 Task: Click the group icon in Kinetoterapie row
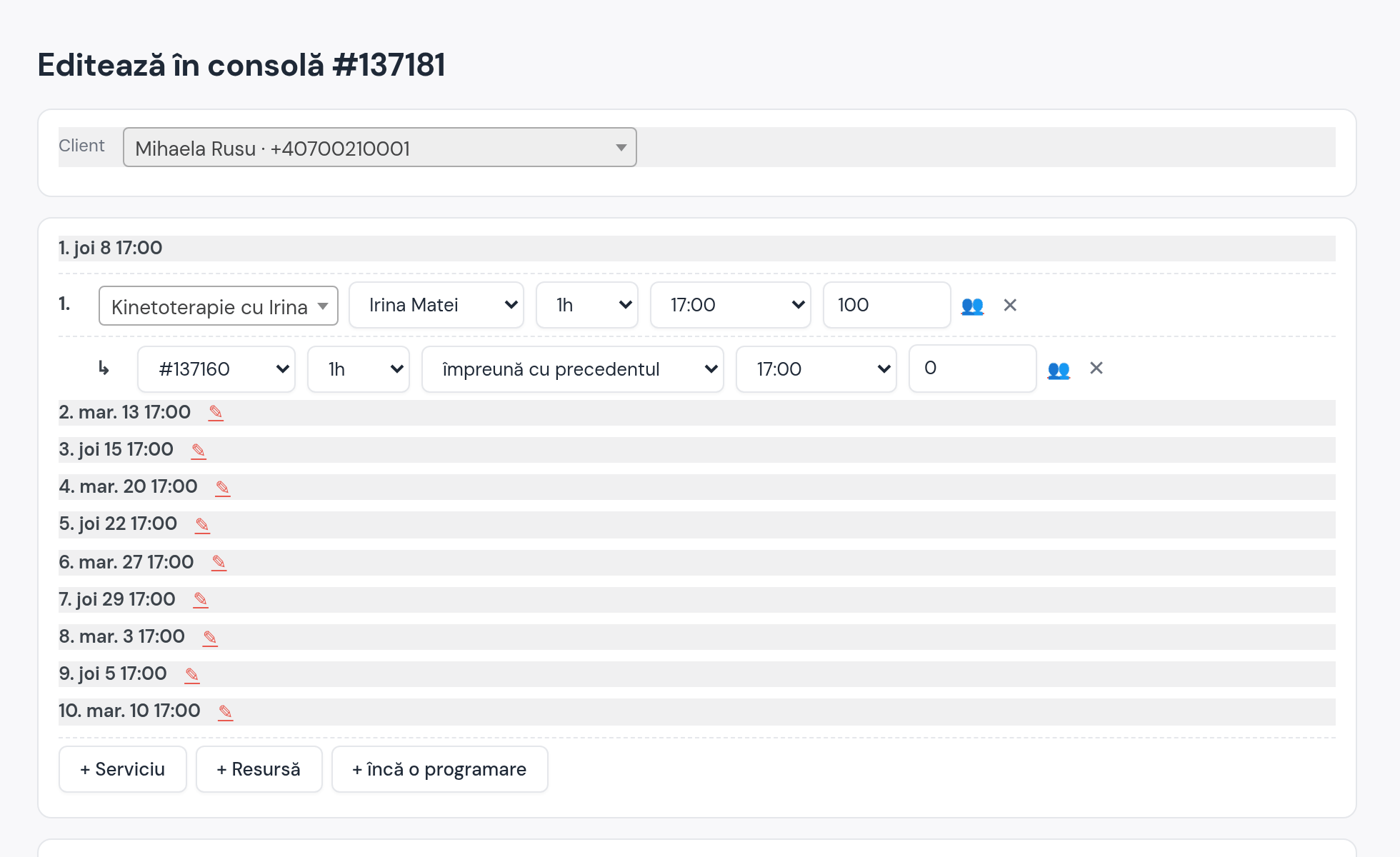pos(972,306)
